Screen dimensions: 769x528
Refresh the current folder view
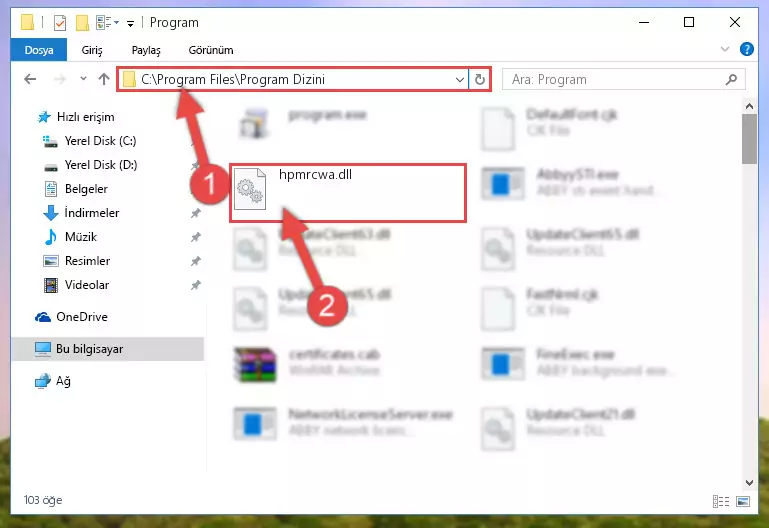(x=480, y=79)
